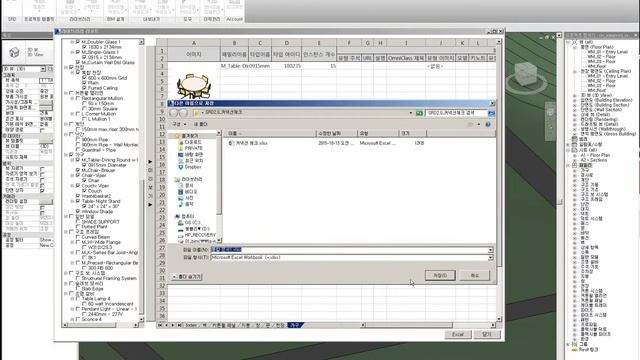Toggle the Couch-Viper checkbox

[x=78, y=186]
